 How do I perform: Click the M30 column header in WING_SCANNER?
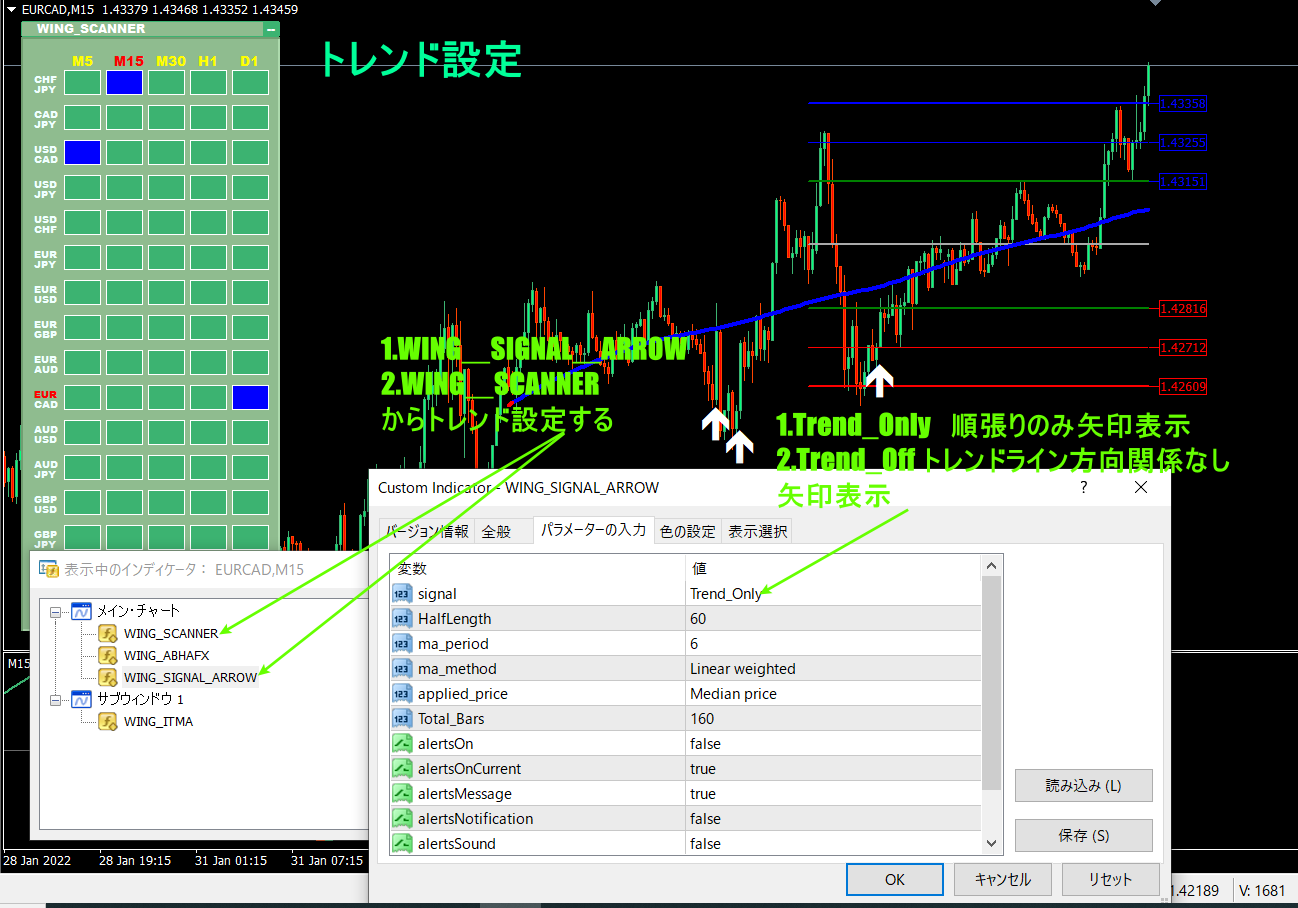click(170, 61)
